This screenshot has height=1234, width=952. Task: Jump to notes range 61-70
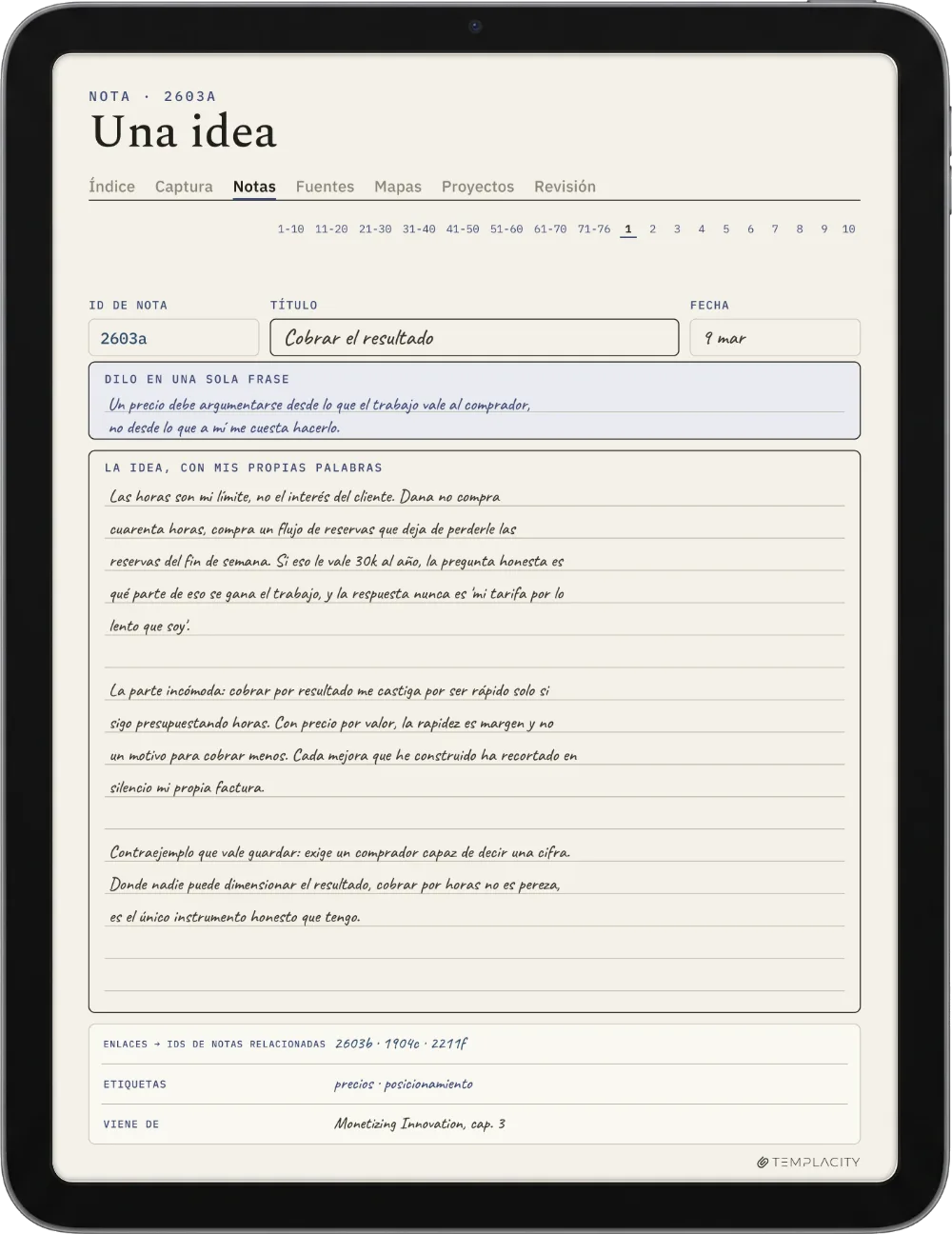coord(550,229)
